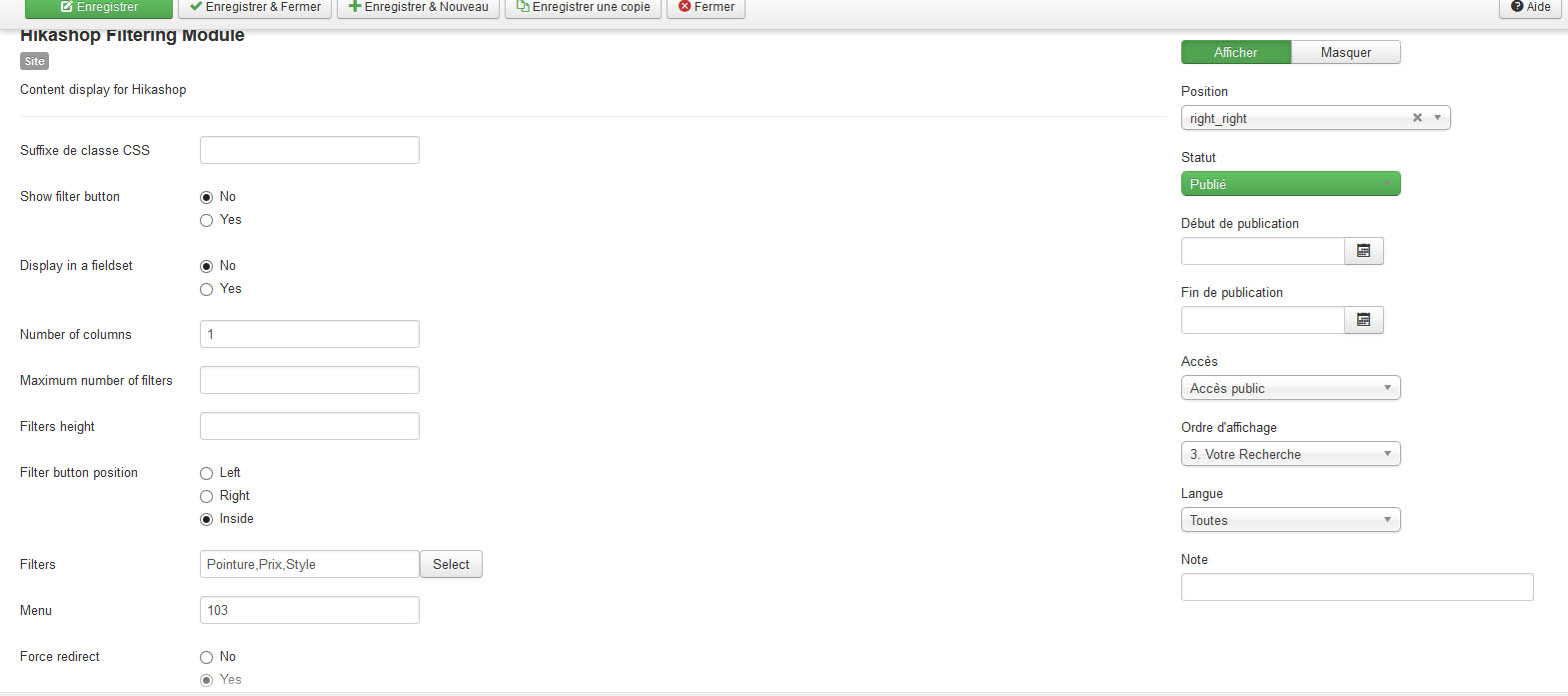
Task: Open the Ordre d'affichage dropdown
Action: click(1290, 454)
